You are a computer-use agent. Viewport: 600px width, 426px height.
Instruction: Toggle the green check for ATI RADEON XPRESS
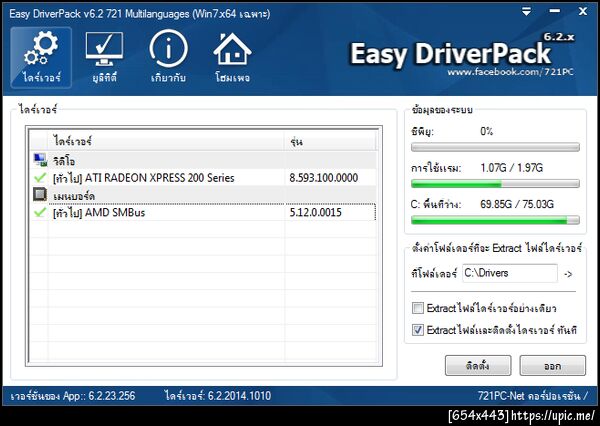pos(40,178)
